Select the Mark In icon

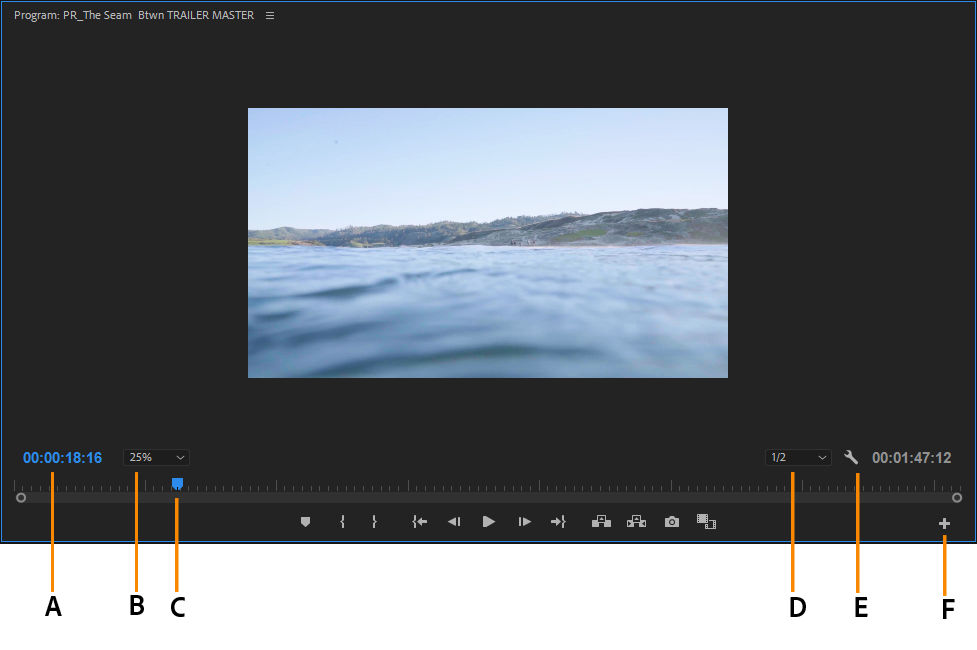click(341, 521)
